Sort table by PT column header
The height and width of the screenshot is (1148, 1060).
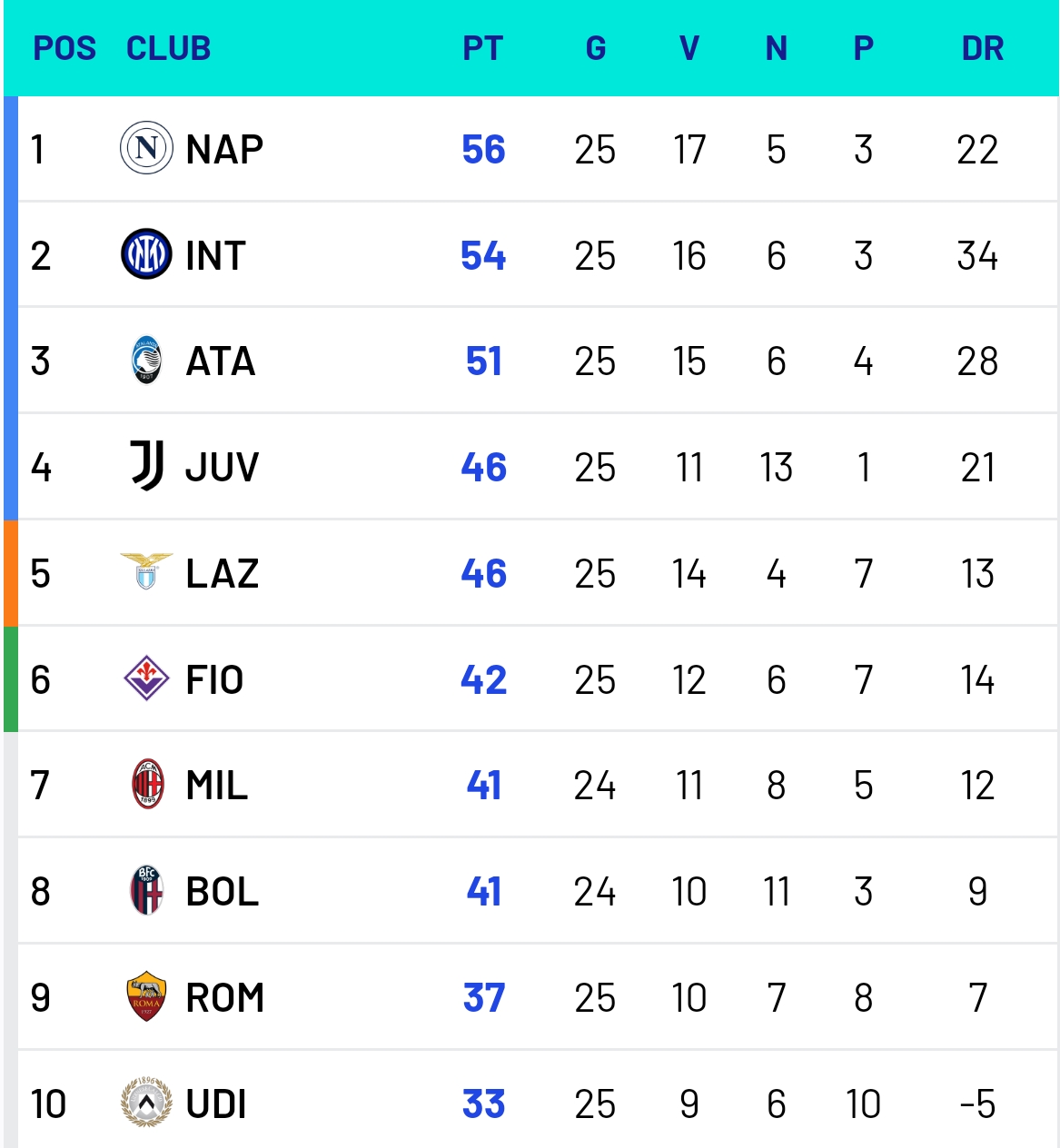[x=482, y=48]
